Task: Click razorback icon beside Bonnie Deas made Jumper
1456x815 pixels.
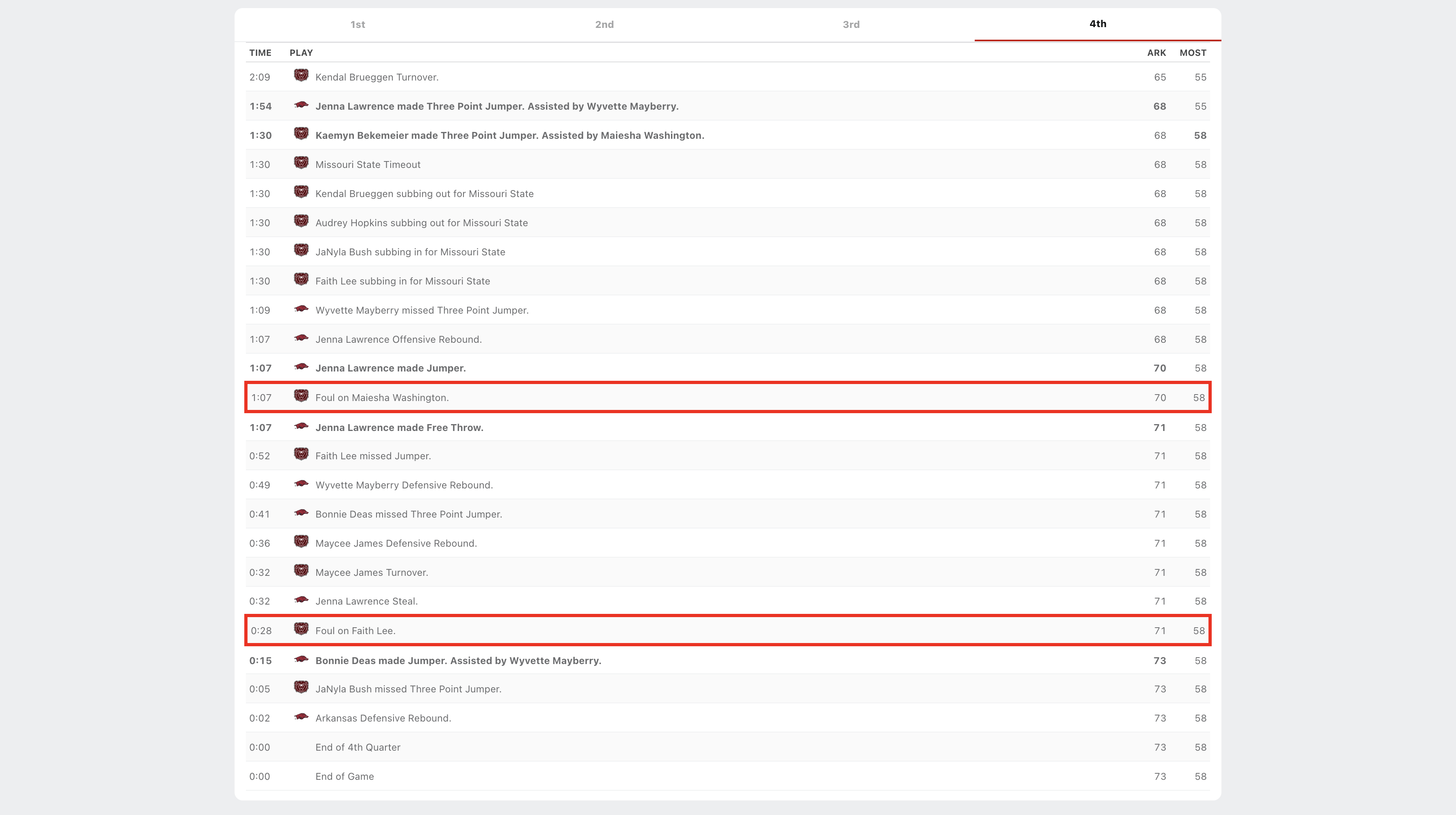Action: point(301,660)
